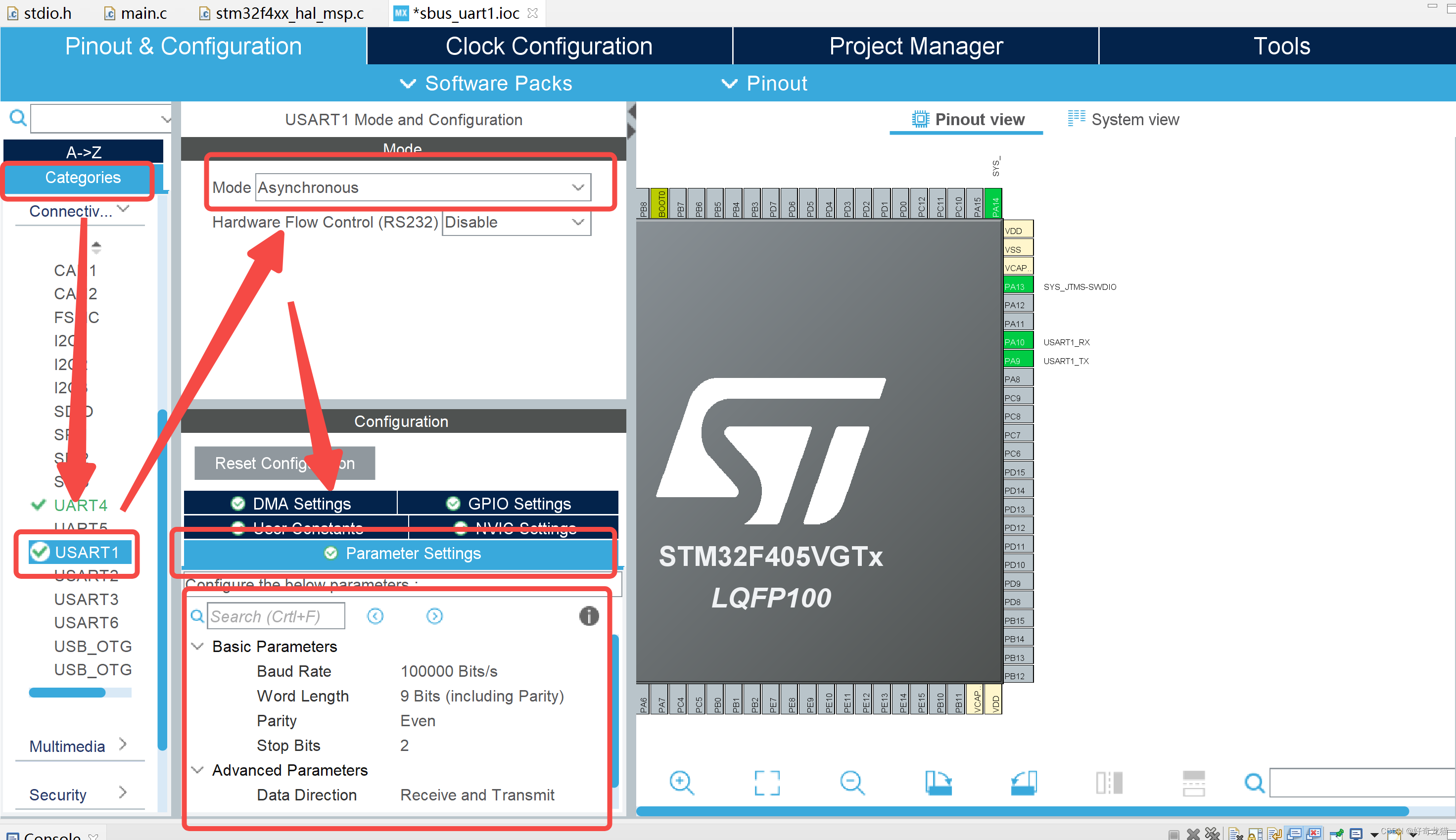Click the Reset Configuration button
Image resolution: width=1456 pixels, height=840 pixels.
tap(285, 463)
